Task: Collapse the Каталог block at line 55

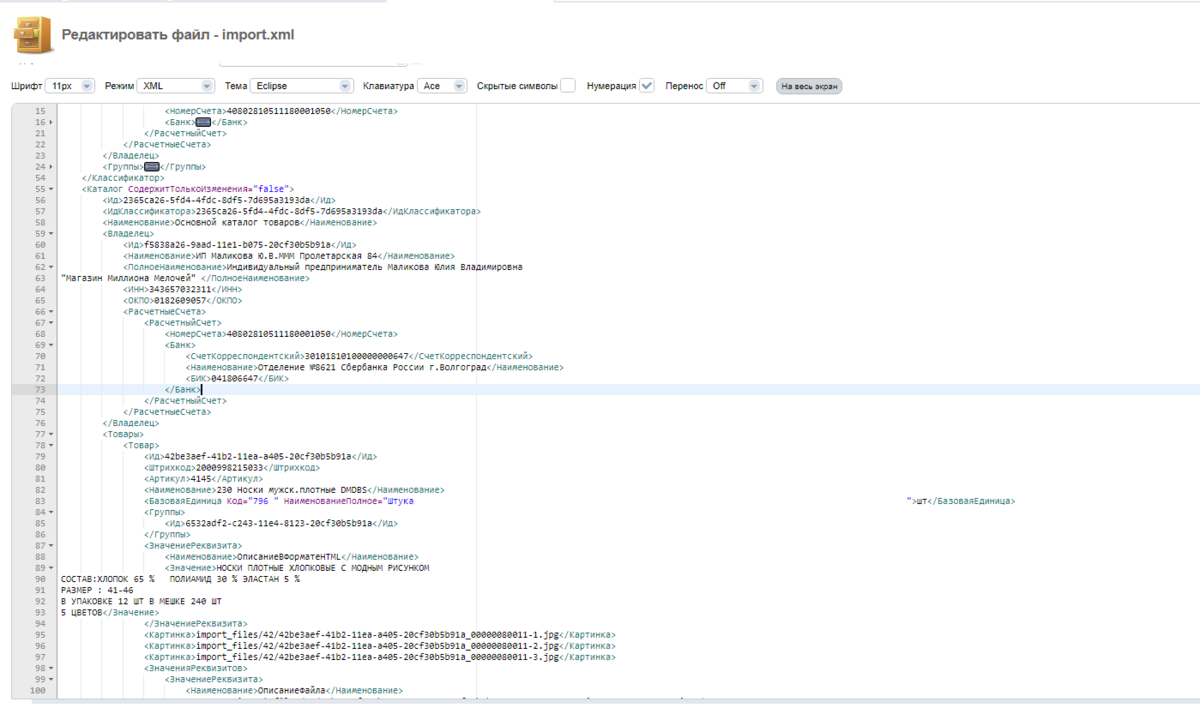Action: tap(51, 188)
